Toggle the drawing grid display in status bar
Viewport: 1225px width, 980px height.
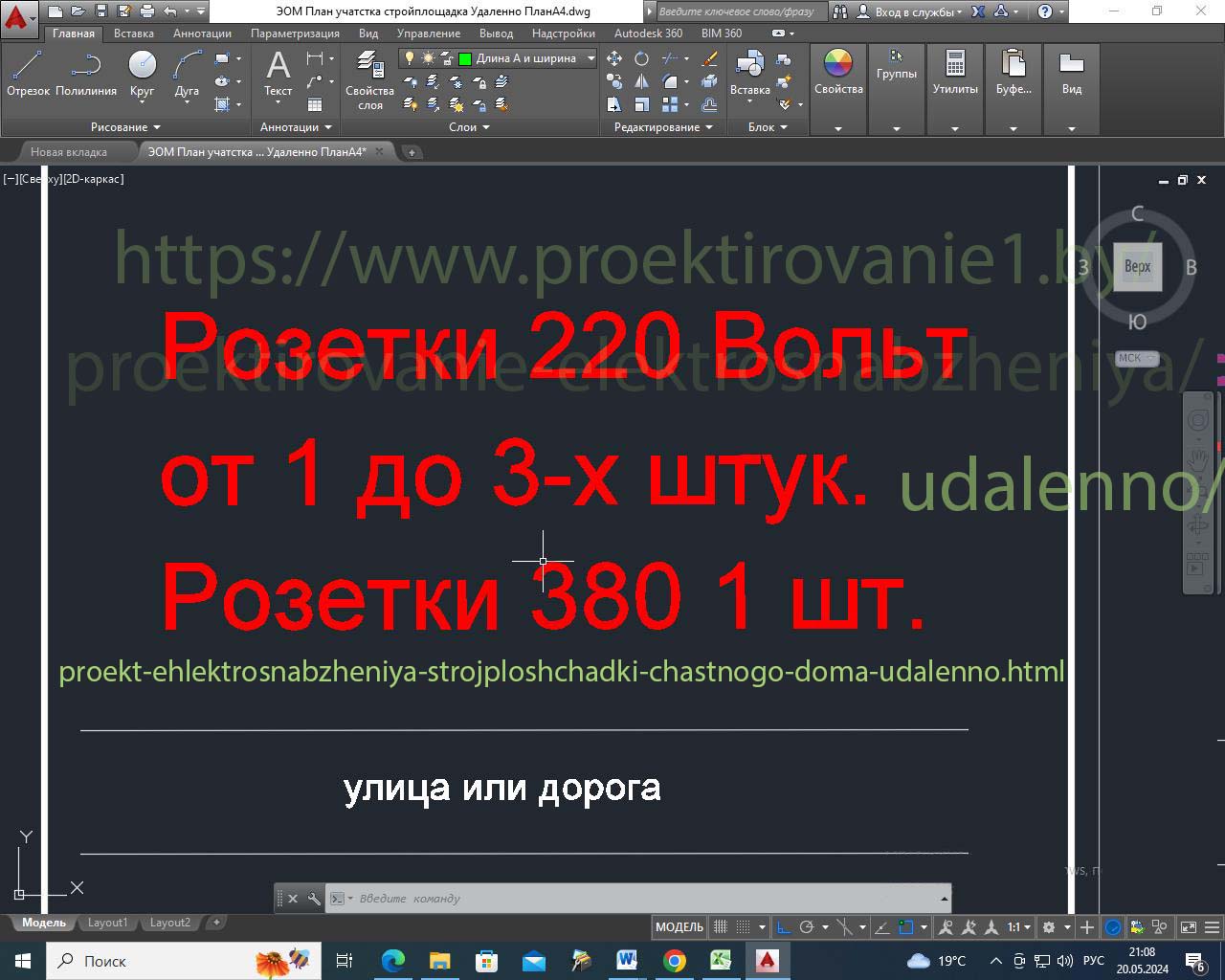(x=721, y=926)
